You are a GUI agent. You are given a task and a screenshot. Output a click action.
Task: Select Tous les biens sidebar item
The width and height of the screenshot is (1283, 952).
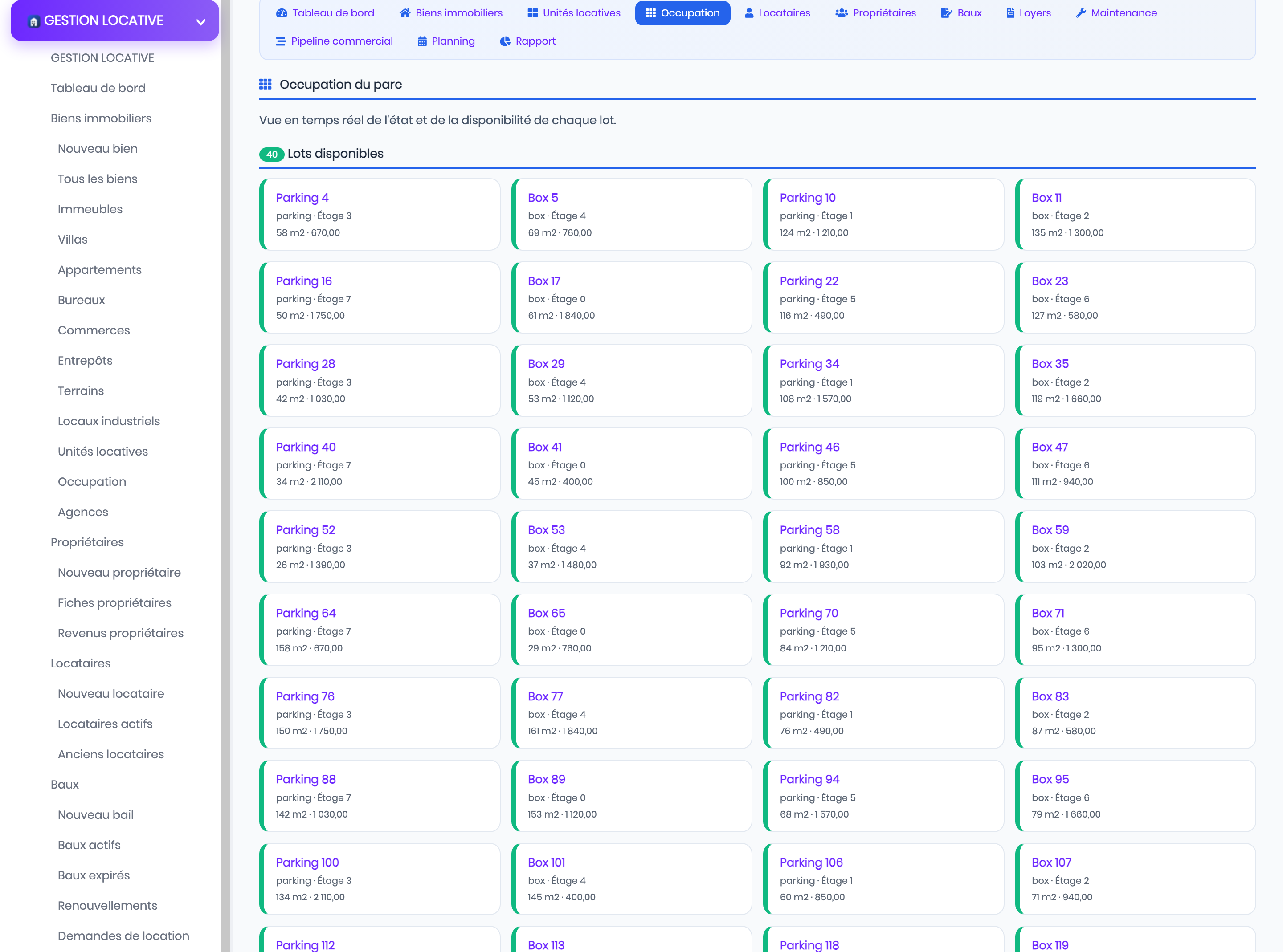point(98,179)
